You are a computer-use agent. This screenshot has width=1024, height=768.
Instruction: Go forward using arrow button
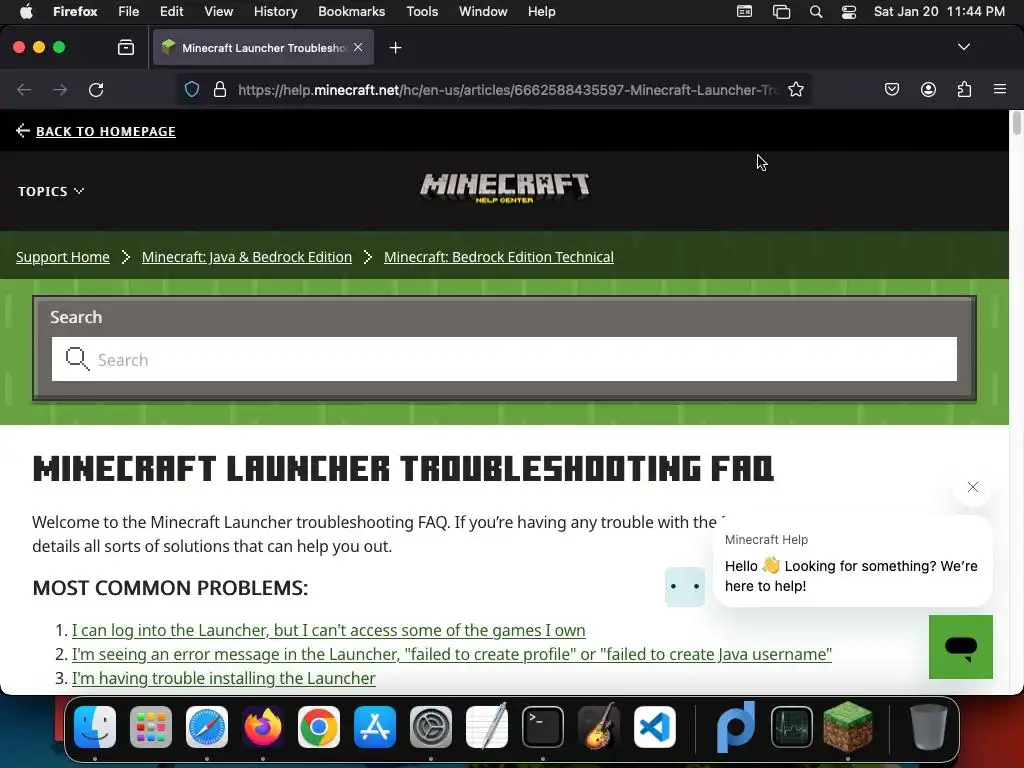60,89
